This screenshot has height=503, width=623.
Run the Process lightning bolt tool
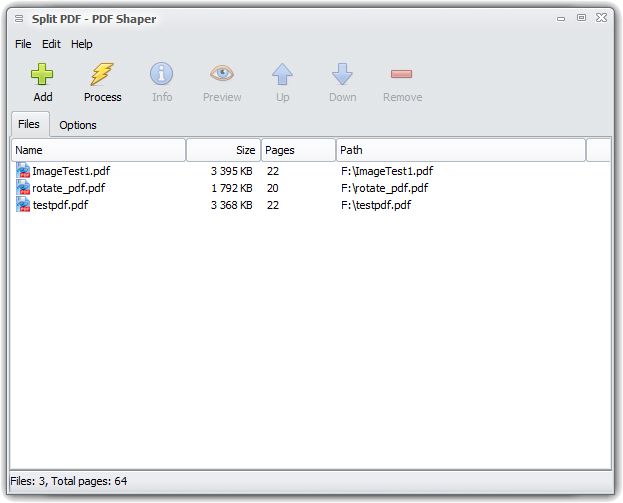coord(102,74)
